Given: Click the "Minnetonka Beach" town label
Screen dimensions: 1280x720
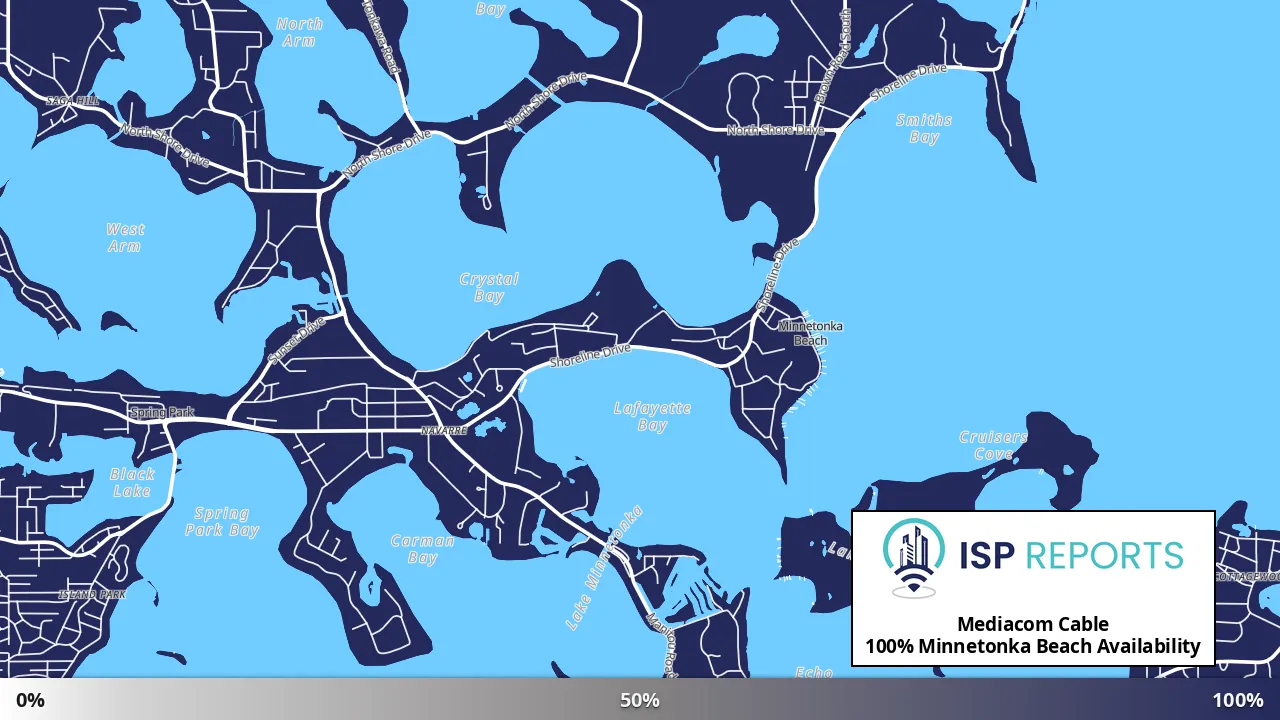Looking at the screenshot, I should (810, 333).
